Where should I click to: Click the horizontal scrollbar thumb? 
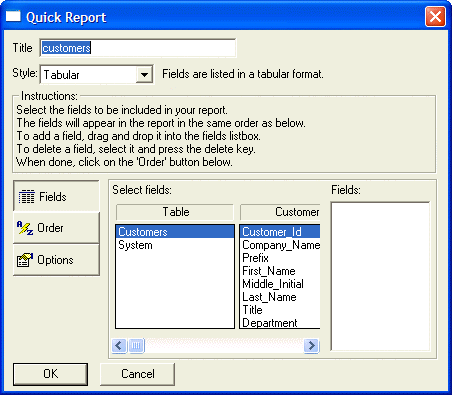(x=136, y=345)
